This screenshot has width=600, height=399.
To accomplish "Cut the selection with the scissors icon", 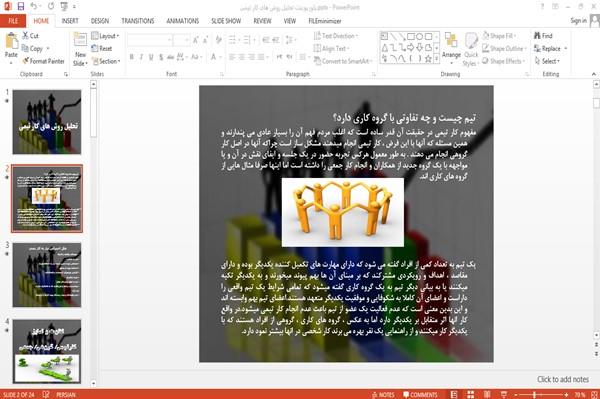I will pos(25,36).
